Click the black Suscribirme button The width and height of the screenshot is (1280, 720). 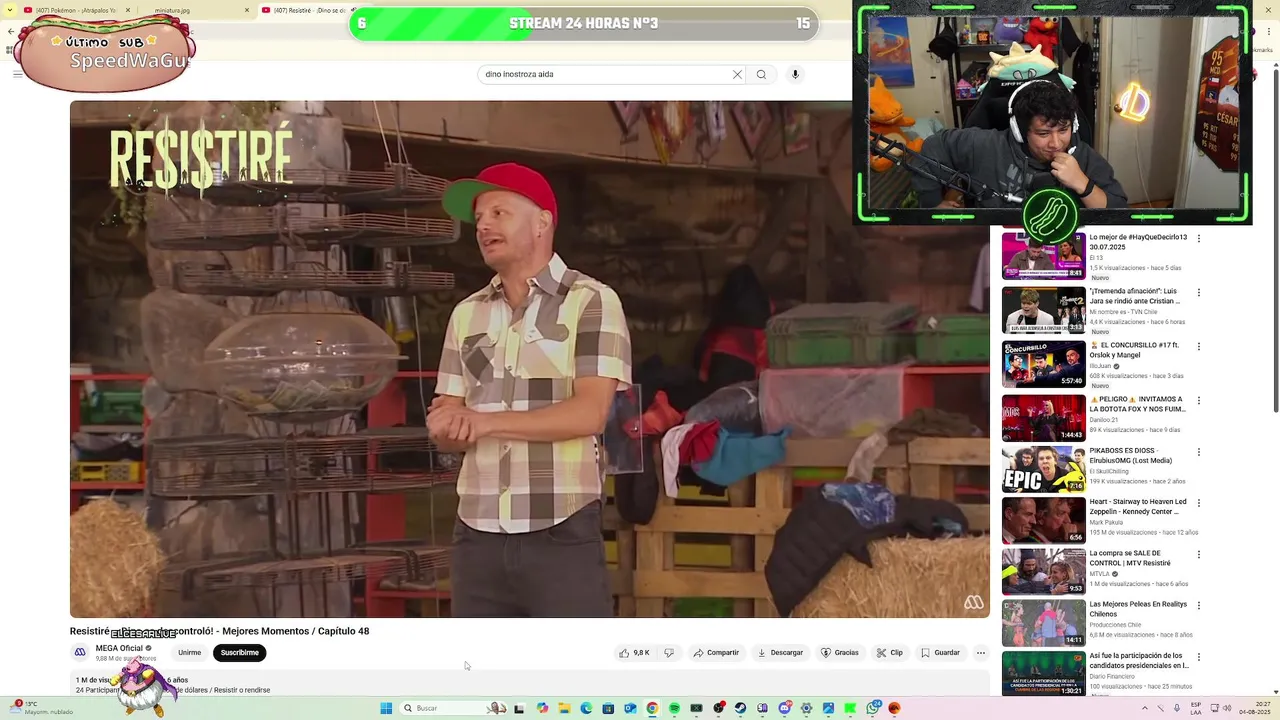pyautogui.click(x=239, y=653)
